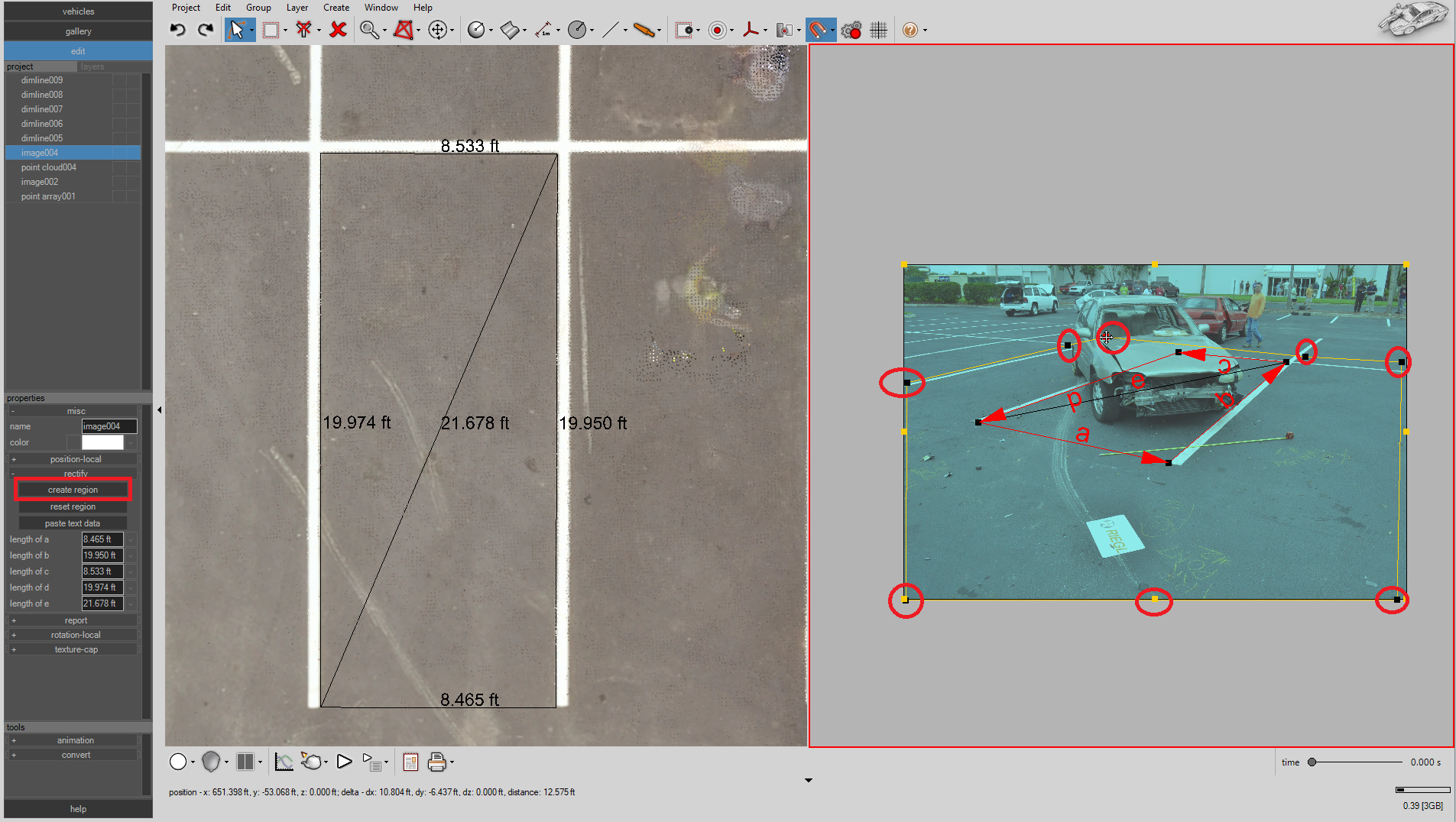Click the play with list sequence icon

(372, 762)
